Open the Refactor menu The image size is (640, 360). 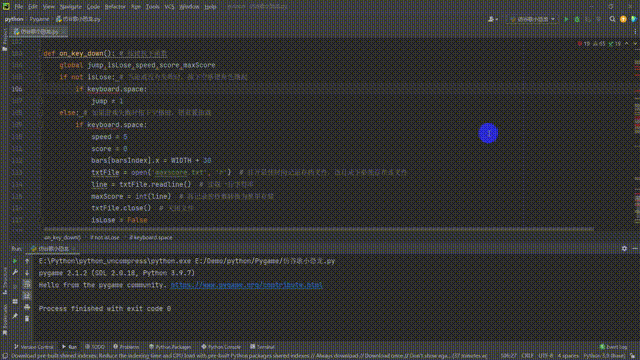click(115, 7)
